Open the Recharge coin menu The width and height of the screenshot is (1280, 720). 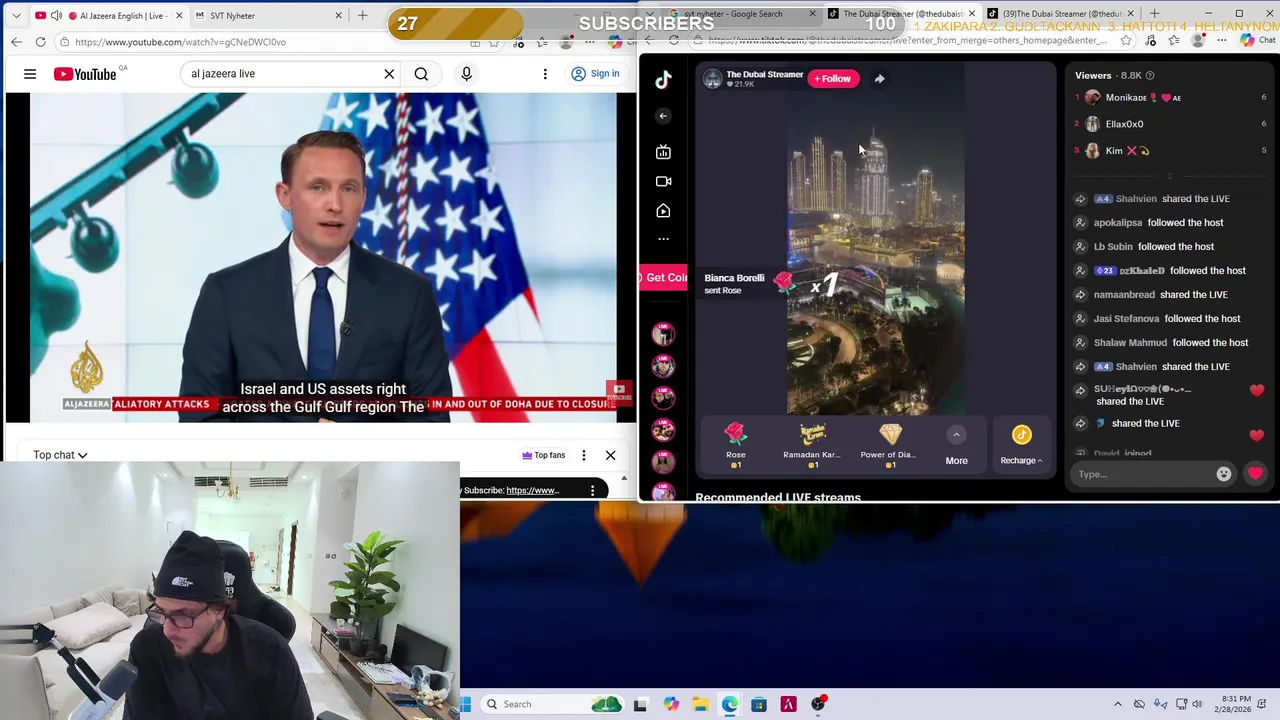(1021, 444)
